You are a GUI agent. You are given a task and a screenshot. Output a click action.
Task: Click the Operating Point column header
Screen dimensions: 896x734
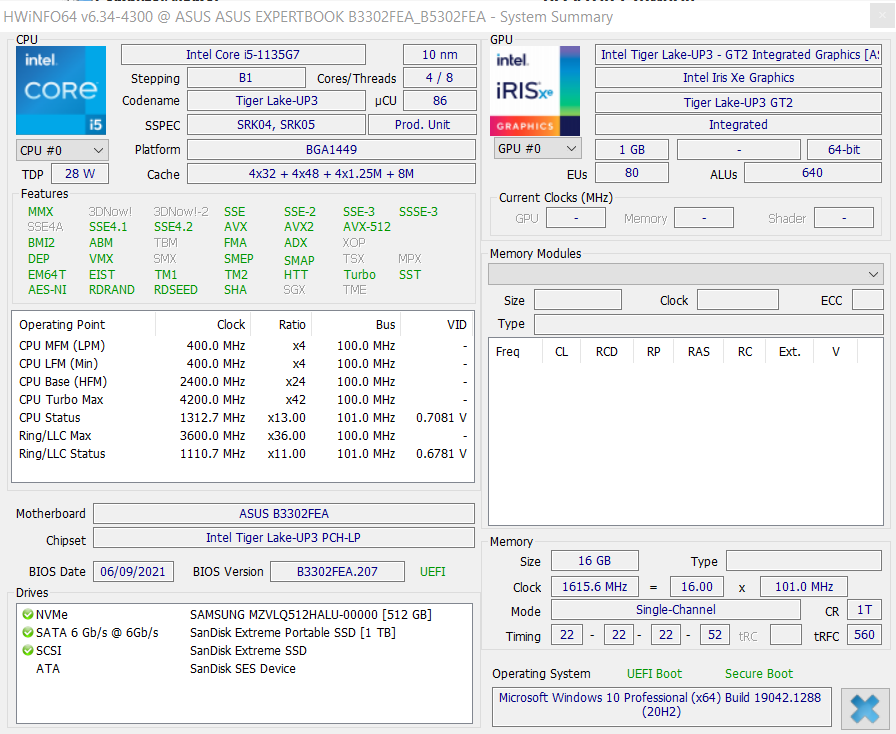(x=62, y=325)
